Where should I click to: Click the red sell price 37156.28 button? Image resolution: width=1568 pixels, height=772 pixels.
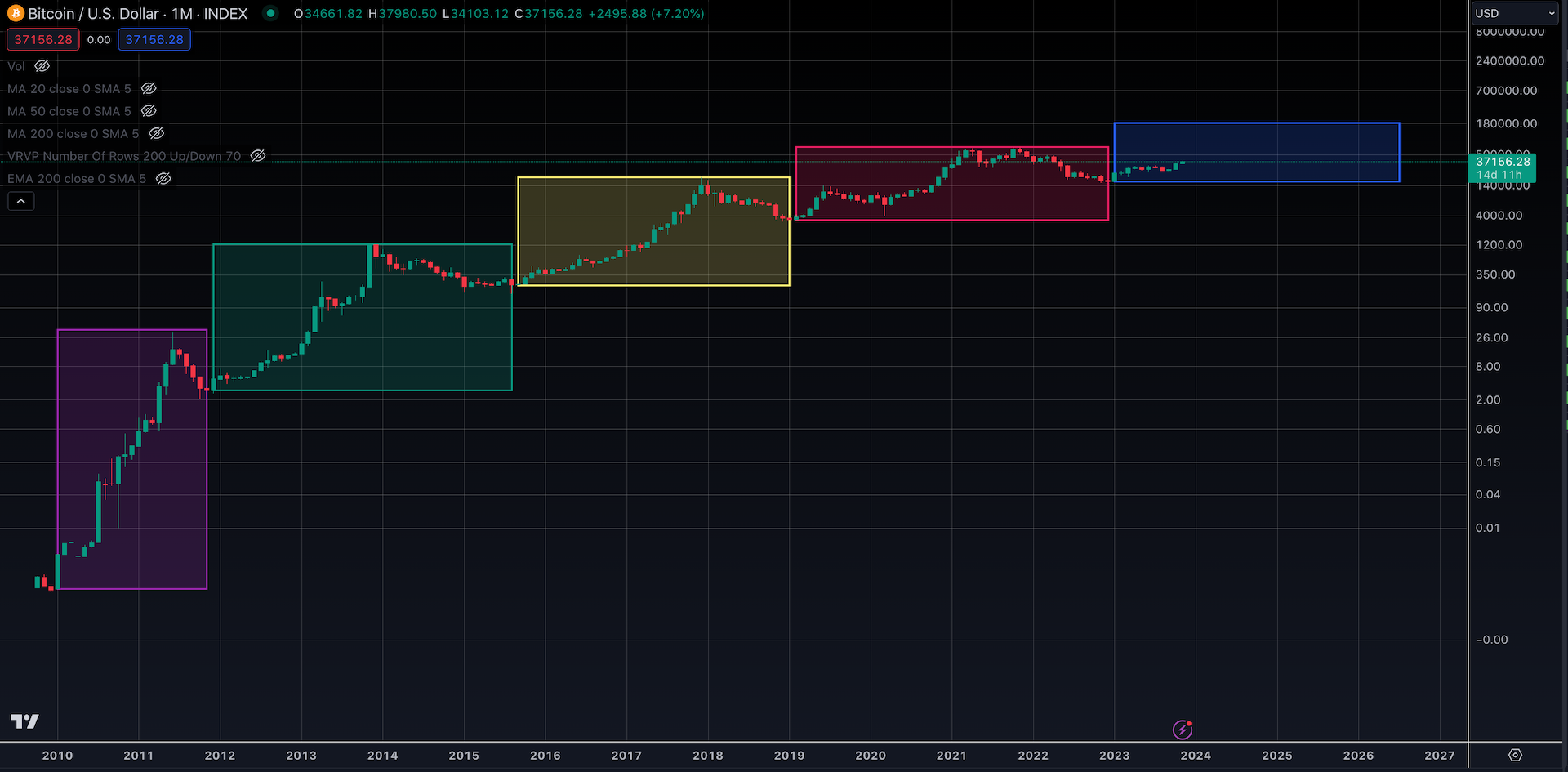(43, 39)
